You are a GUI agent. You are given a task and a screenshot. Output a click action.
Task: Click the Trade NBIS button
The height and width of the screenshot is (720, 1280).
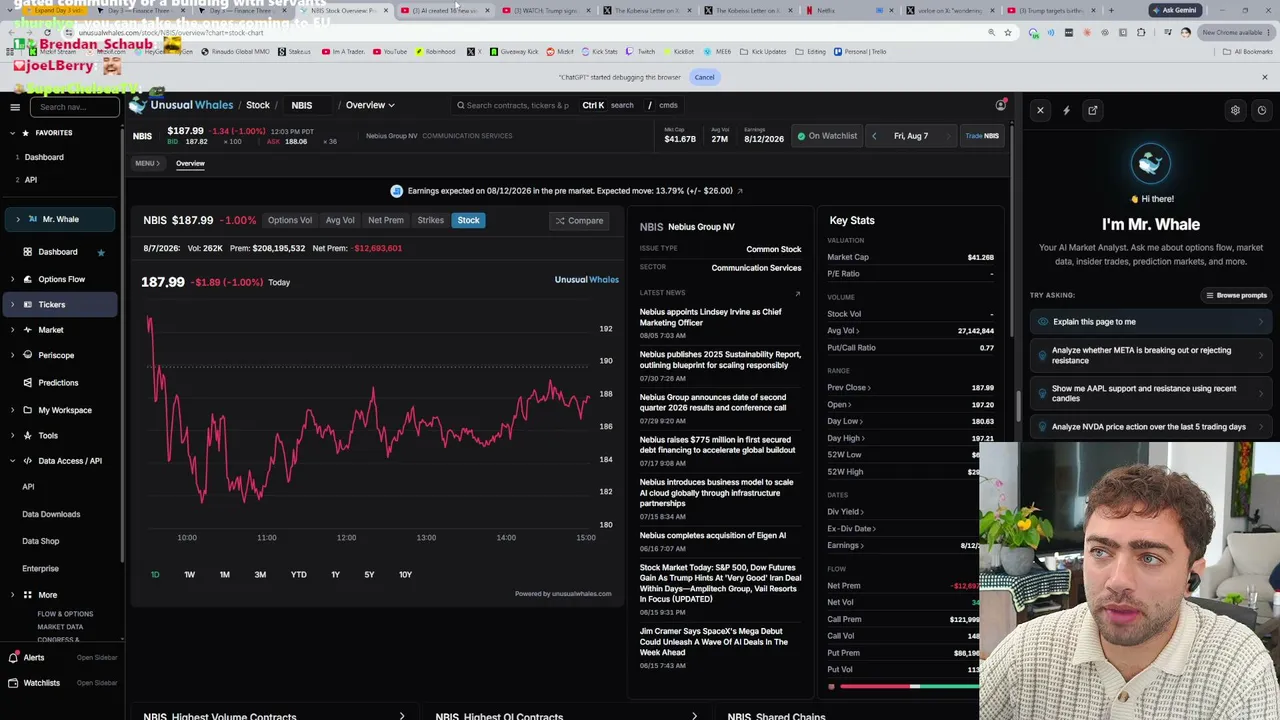(x=982, y=136)
